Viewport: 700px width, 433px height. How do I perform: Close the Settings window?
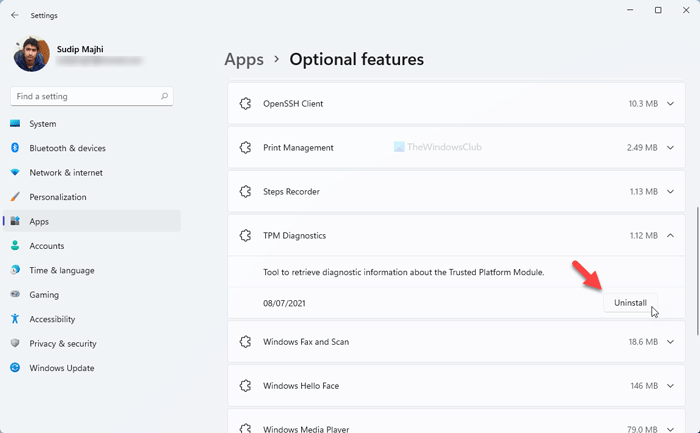(x=686, y=10)
